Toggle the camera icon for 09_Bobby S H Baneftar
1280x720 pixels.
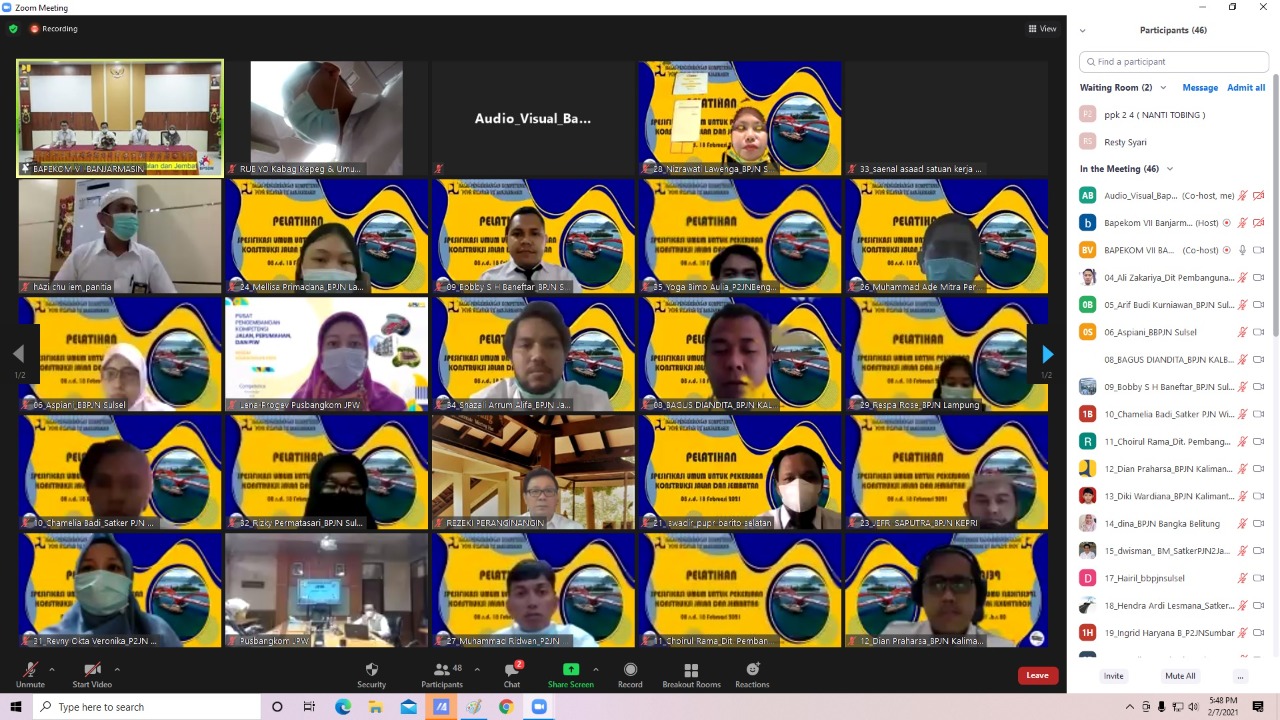1259,386
